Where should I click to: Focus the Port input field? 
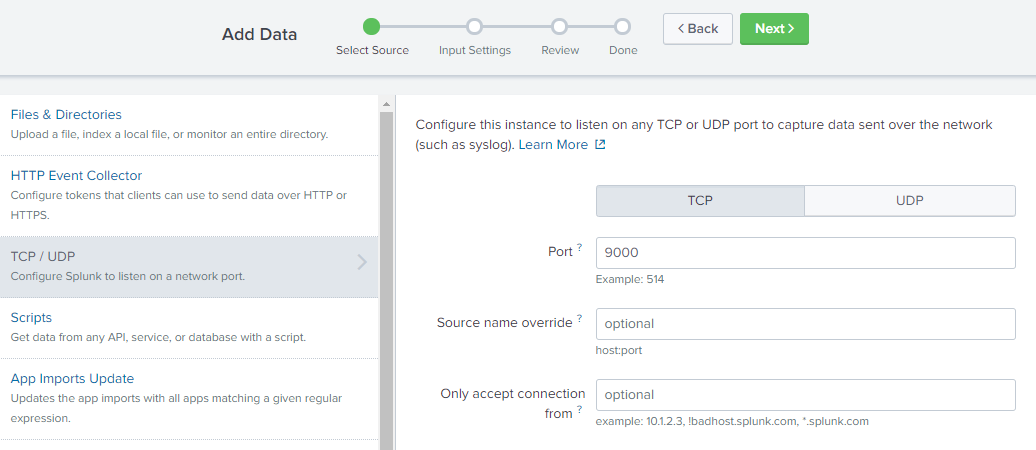(805, 253)
